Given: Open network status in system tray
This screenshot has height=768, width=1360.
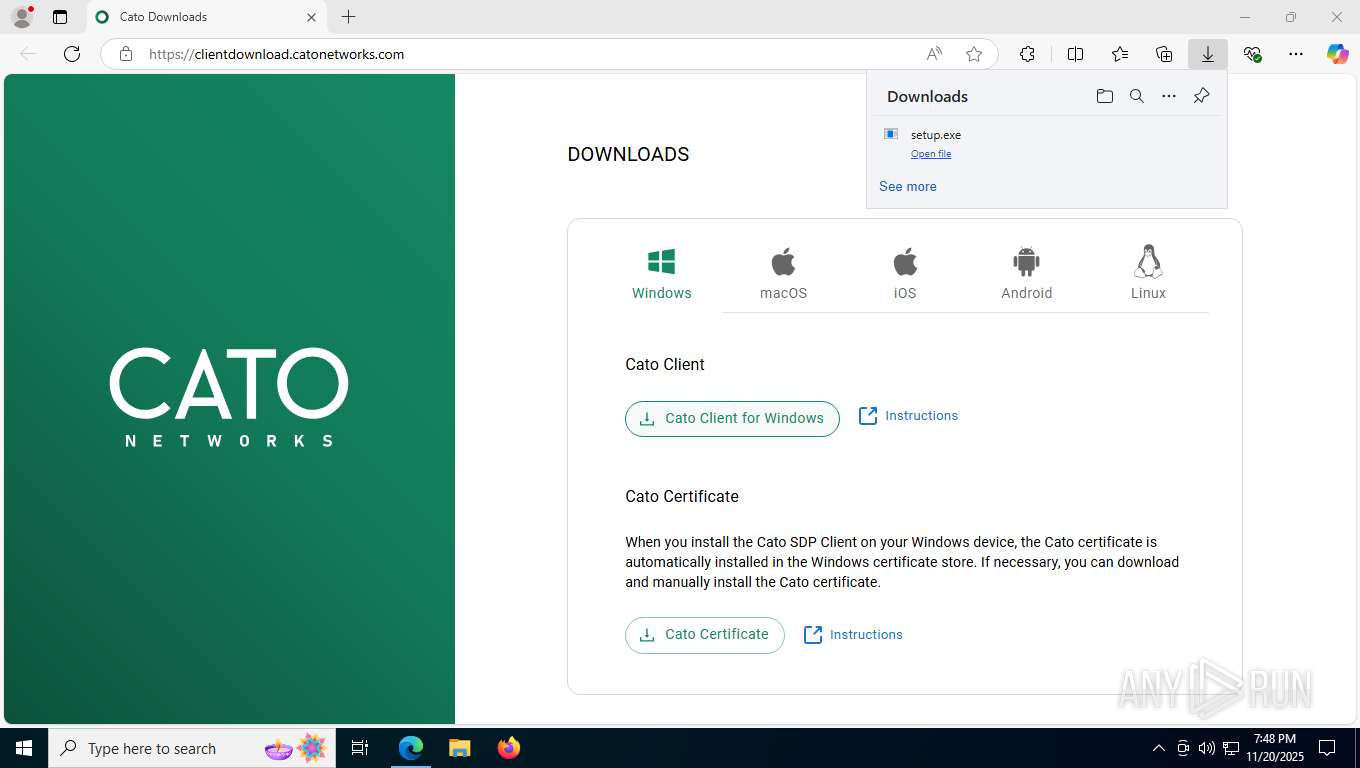Looking at the screenshot, I should point(1231,748).
